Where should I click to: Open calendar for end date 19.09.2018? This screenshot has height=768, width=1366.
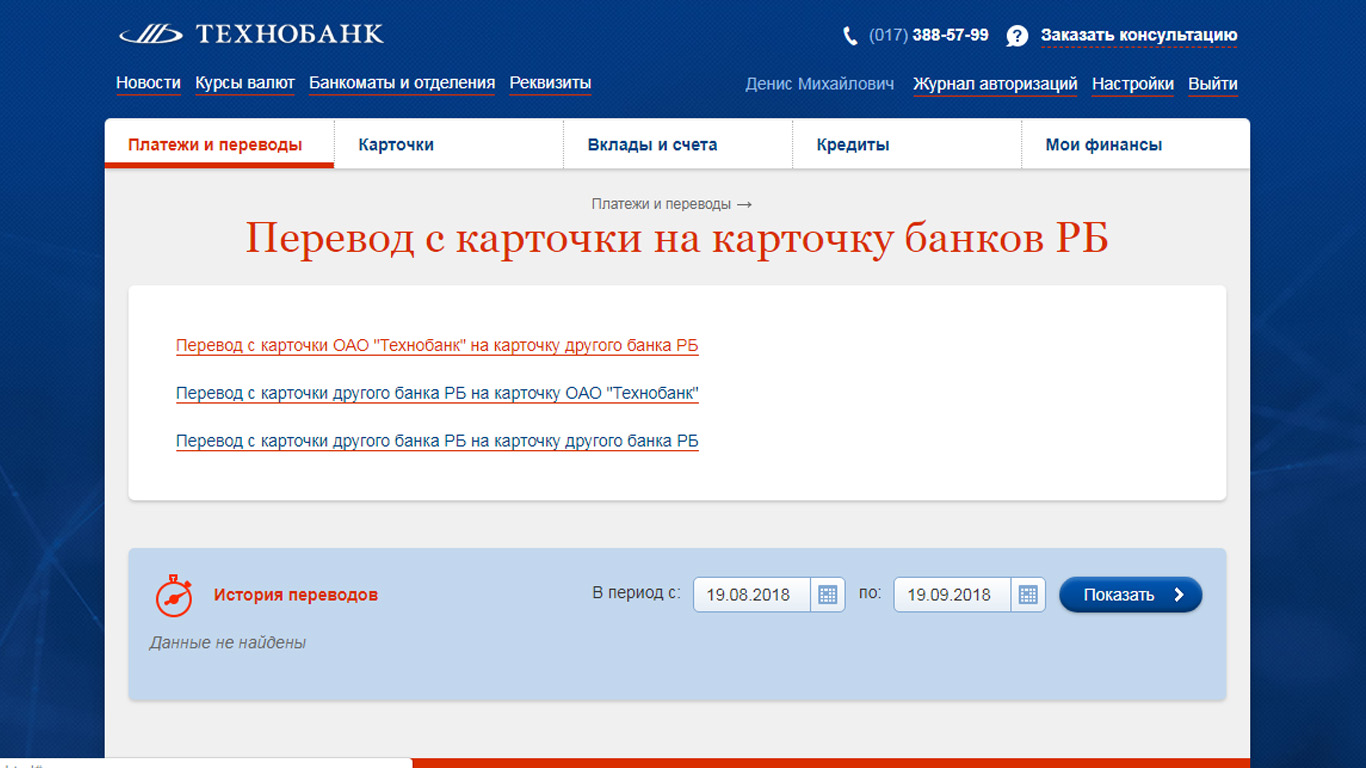coord(1028,595)
